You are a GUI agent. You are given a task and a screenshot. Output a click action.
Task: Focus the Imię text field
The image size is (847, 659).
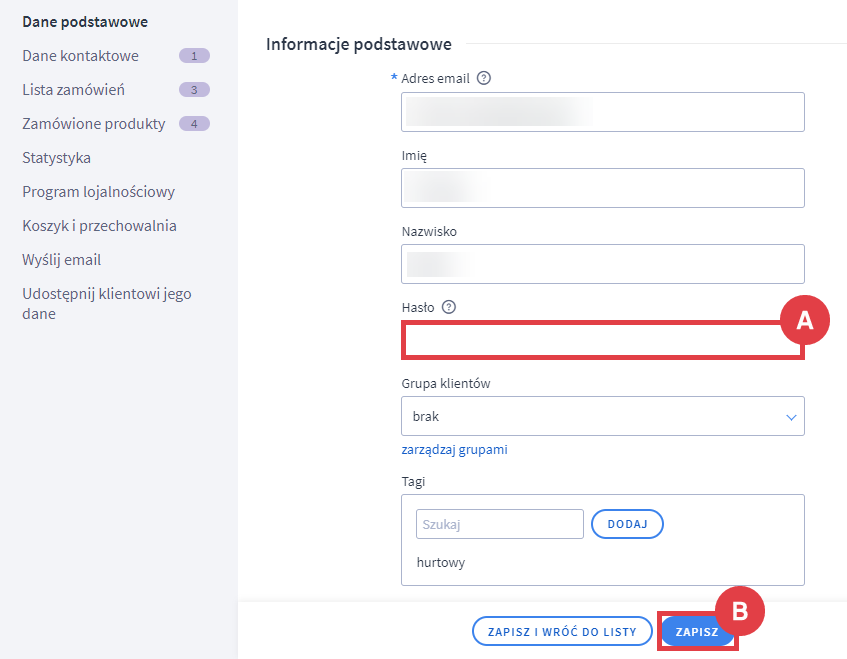[x=602, y=188]
